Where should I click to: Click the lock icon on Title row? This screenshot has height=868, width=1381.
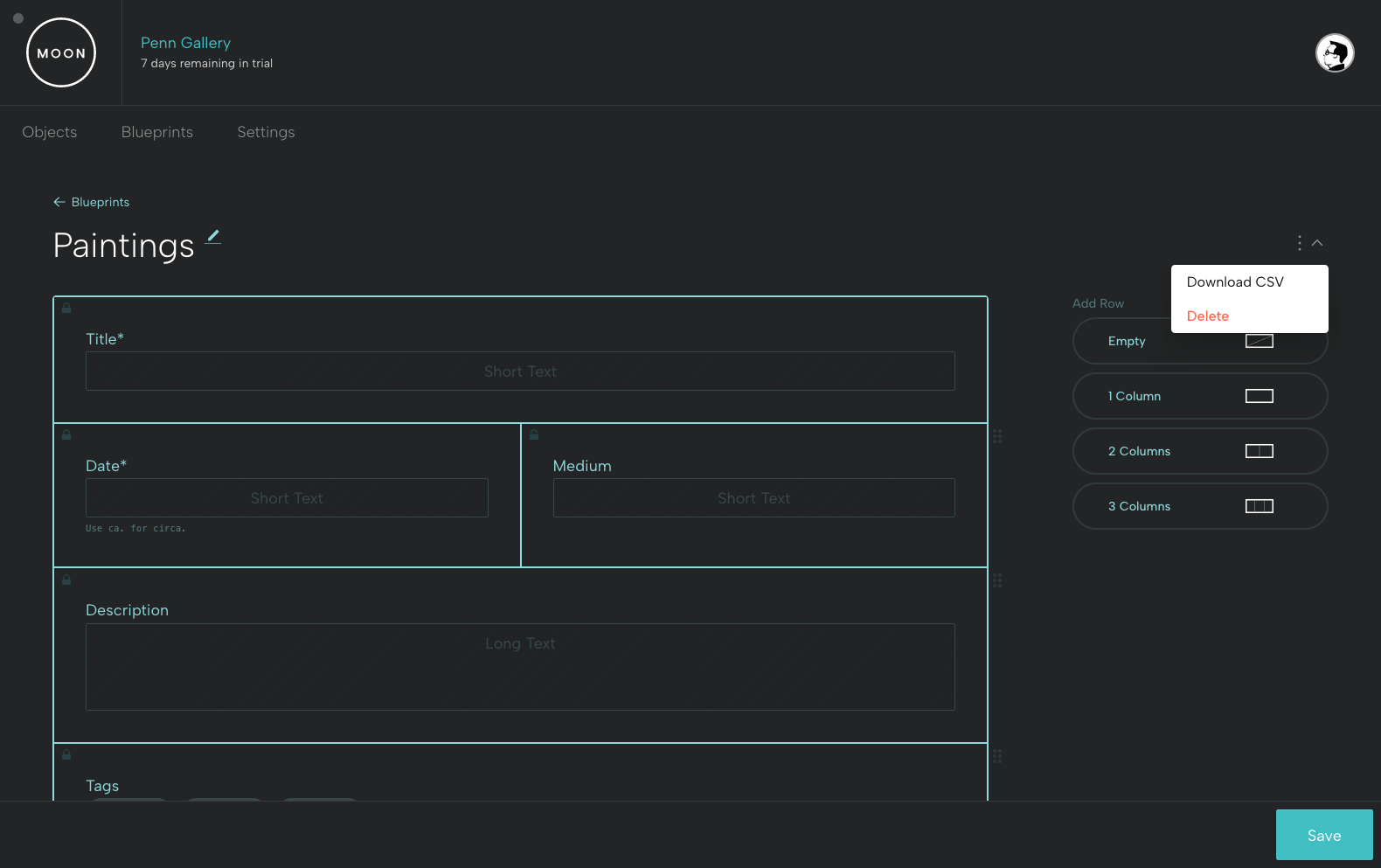pyautogui.click(x=66, y=308)
